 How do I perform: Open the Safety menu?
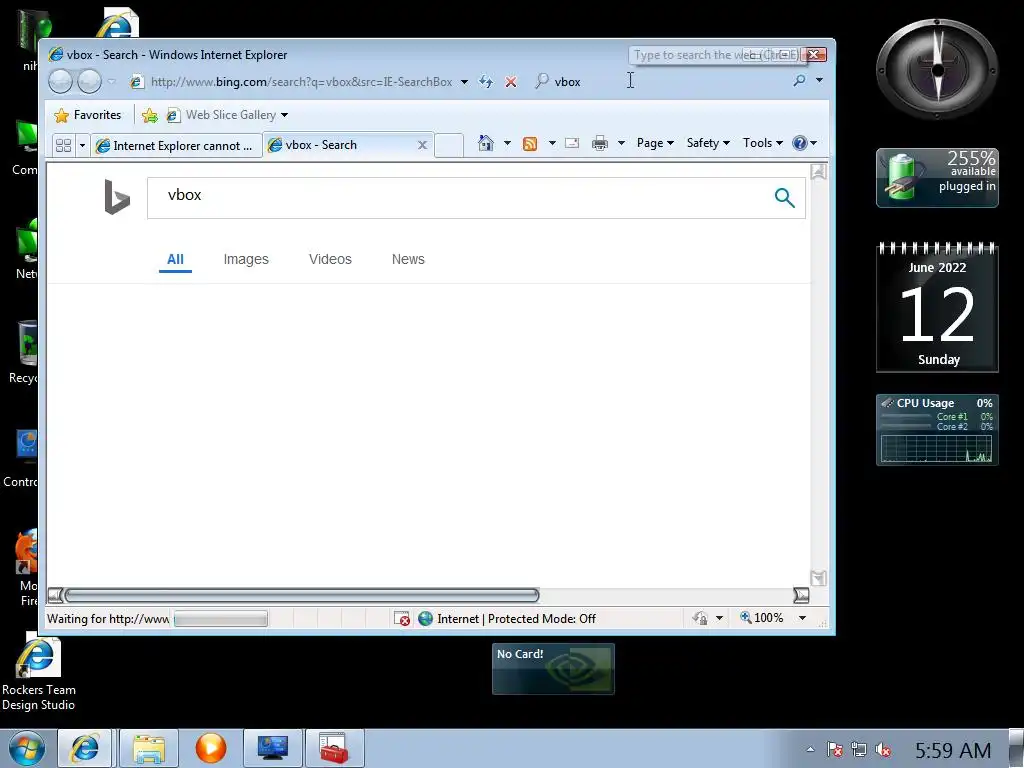(x=708, y=143)
